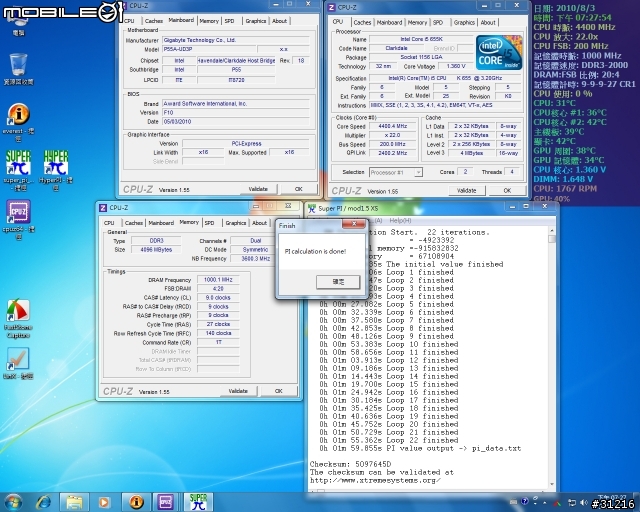Screen dimensions: 640x512
Task: Click OK in Mainboard CPU-Z window
Action: click(x=298, y=189)
